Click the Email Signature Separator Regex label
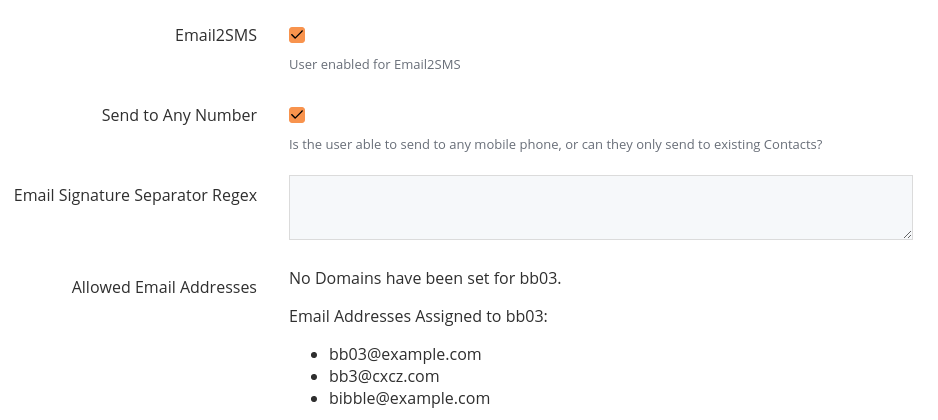938x420 pixels. coord(135,195)
